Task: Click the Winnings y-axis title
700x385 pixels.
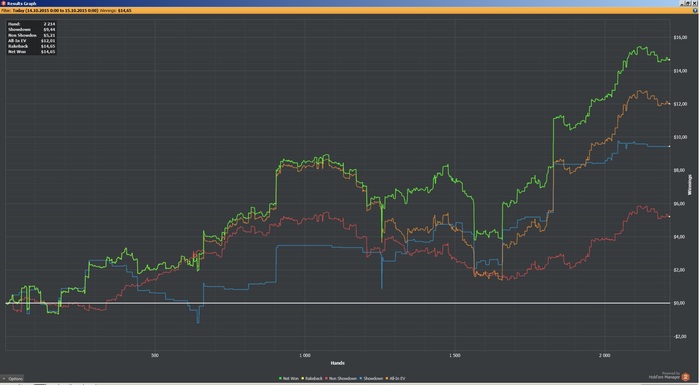Action: 690,184
